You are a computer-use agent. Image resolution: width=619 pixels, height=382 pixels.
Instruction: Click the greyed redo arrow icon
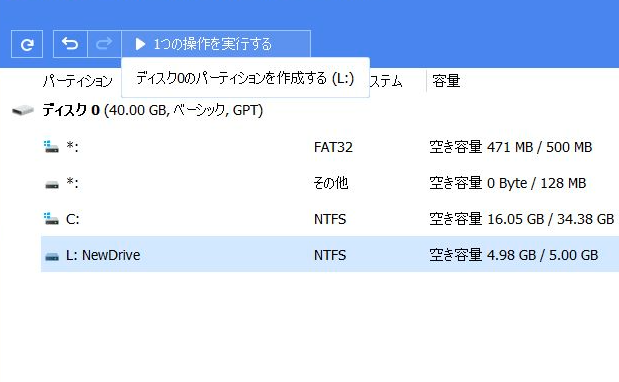pyautogui.click(x=104, y=44)
